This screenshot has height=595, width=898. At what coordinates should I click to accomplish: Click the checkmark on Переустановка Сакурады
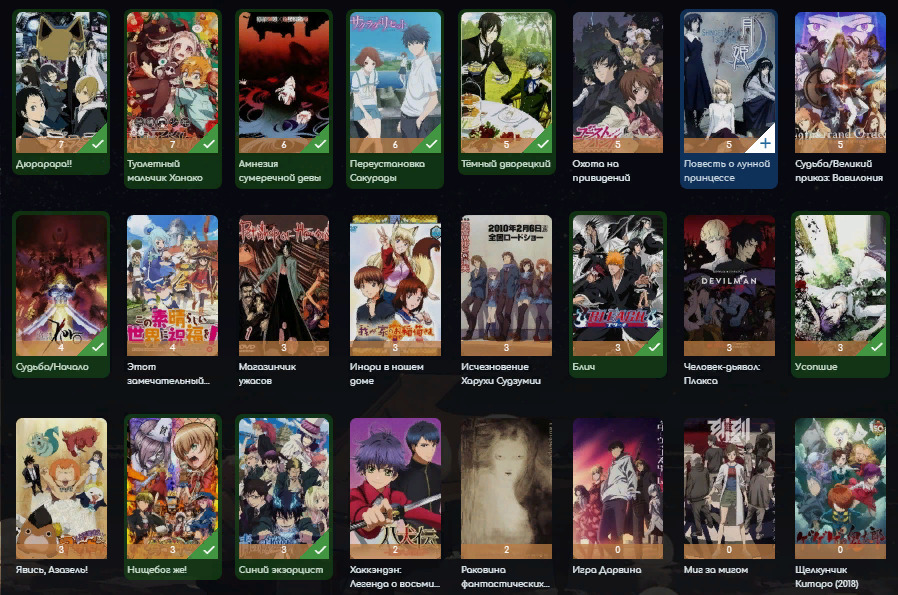point(432,144)
